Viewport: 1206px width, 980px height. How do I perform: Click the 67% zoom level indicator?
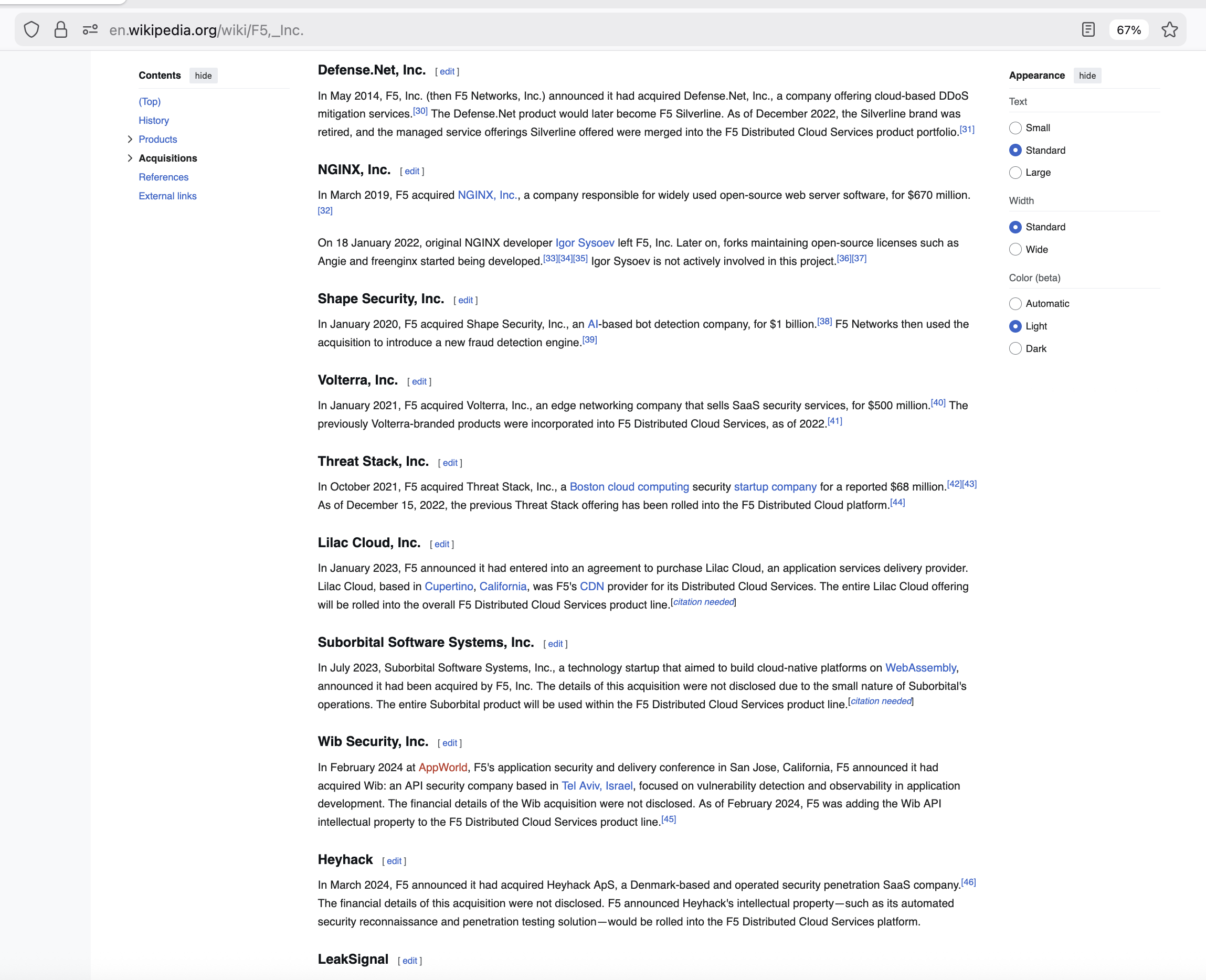[x=1128, y=30]
